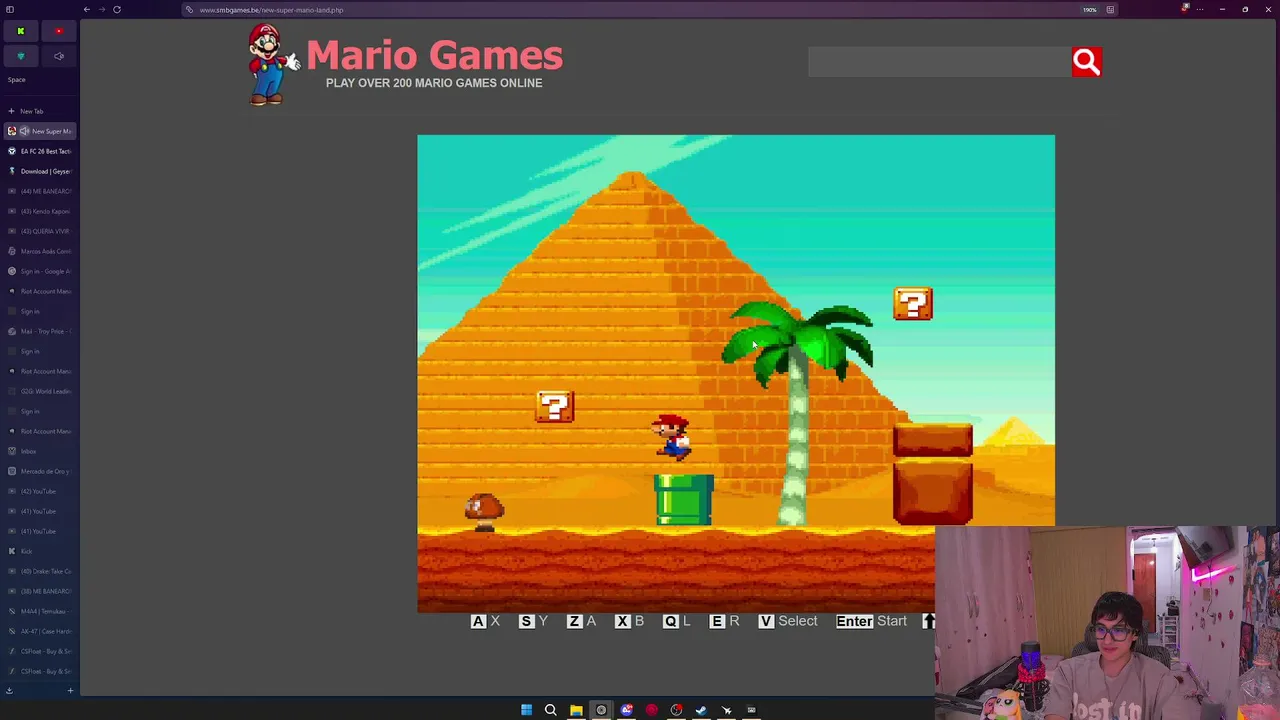The width and height of the screenshot is (1280, 720).
Task: Open the (40) Drake: Take Care tab
Action: [x=40, y=571]
